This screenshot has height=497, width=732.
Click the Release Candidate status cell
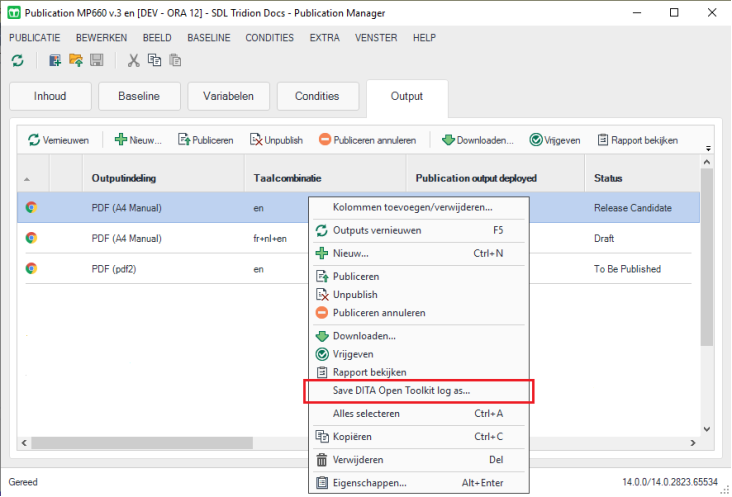(x=633, y=208)
